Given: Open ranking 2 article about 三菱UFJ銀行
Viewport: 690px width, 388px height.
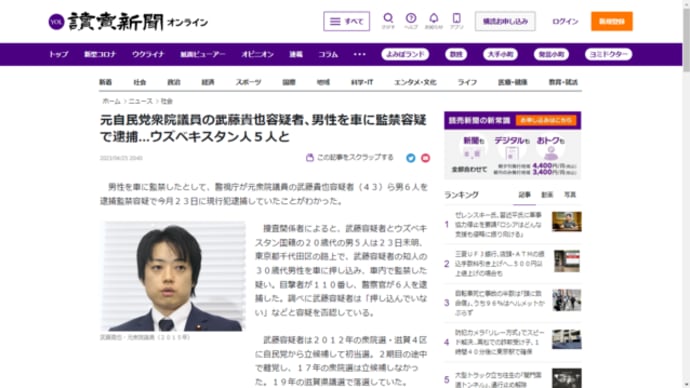Looking at the screenshot, I should coord(499,264).
